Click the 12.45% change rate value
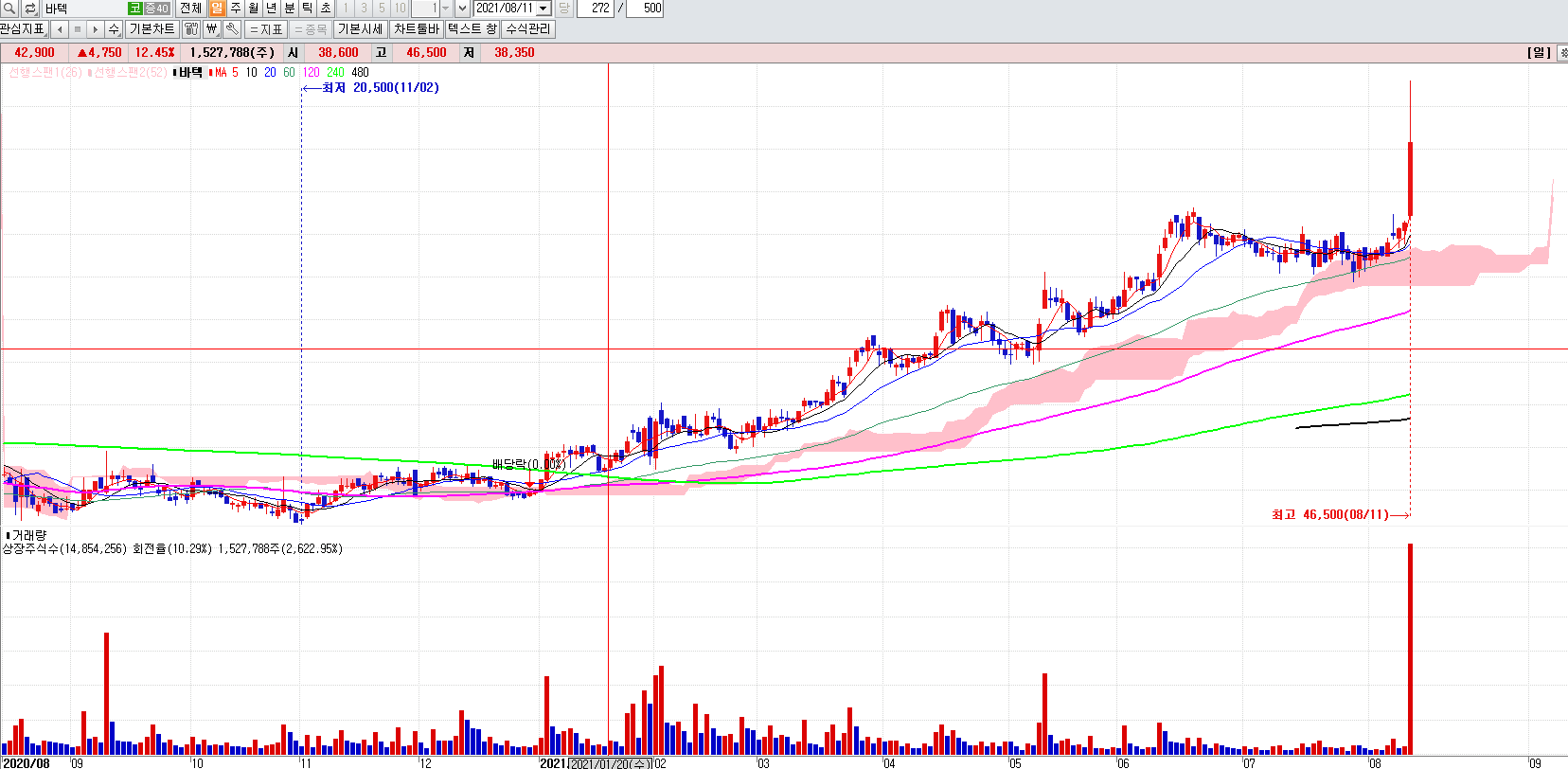This screenshot has height=769, width=1568. tap(154, 53)
